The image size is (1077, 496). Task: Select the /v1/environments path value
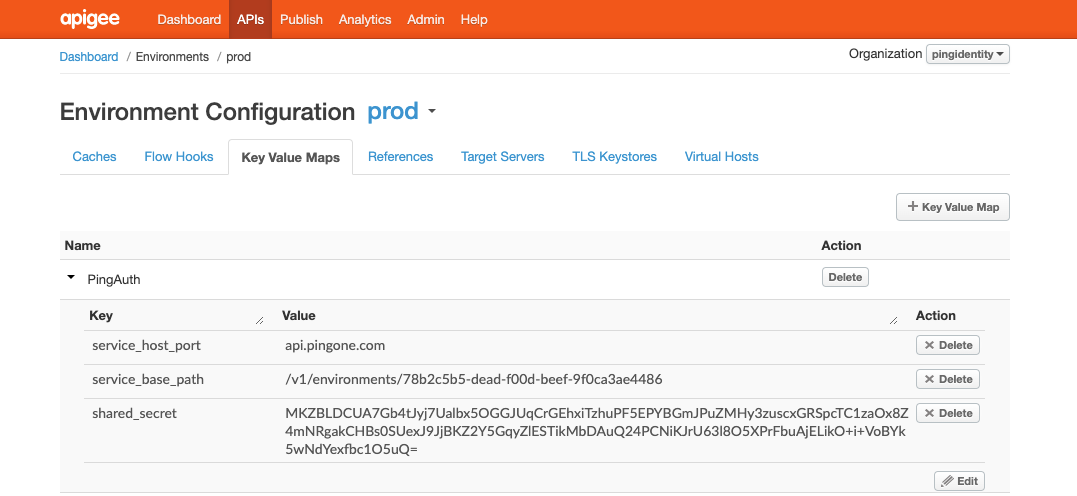(474, 379)
